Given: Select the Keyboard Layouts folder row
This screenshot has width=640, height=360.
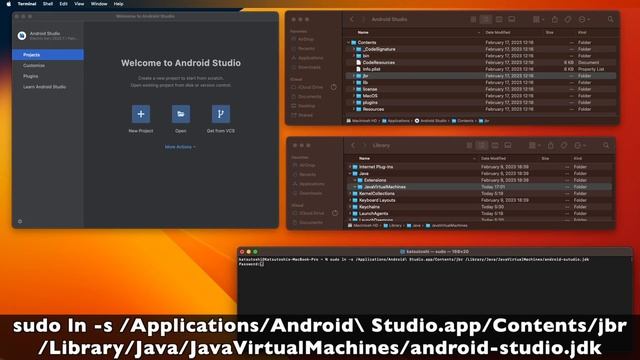Looking at the screenshot, I should (x=479, y=200).
